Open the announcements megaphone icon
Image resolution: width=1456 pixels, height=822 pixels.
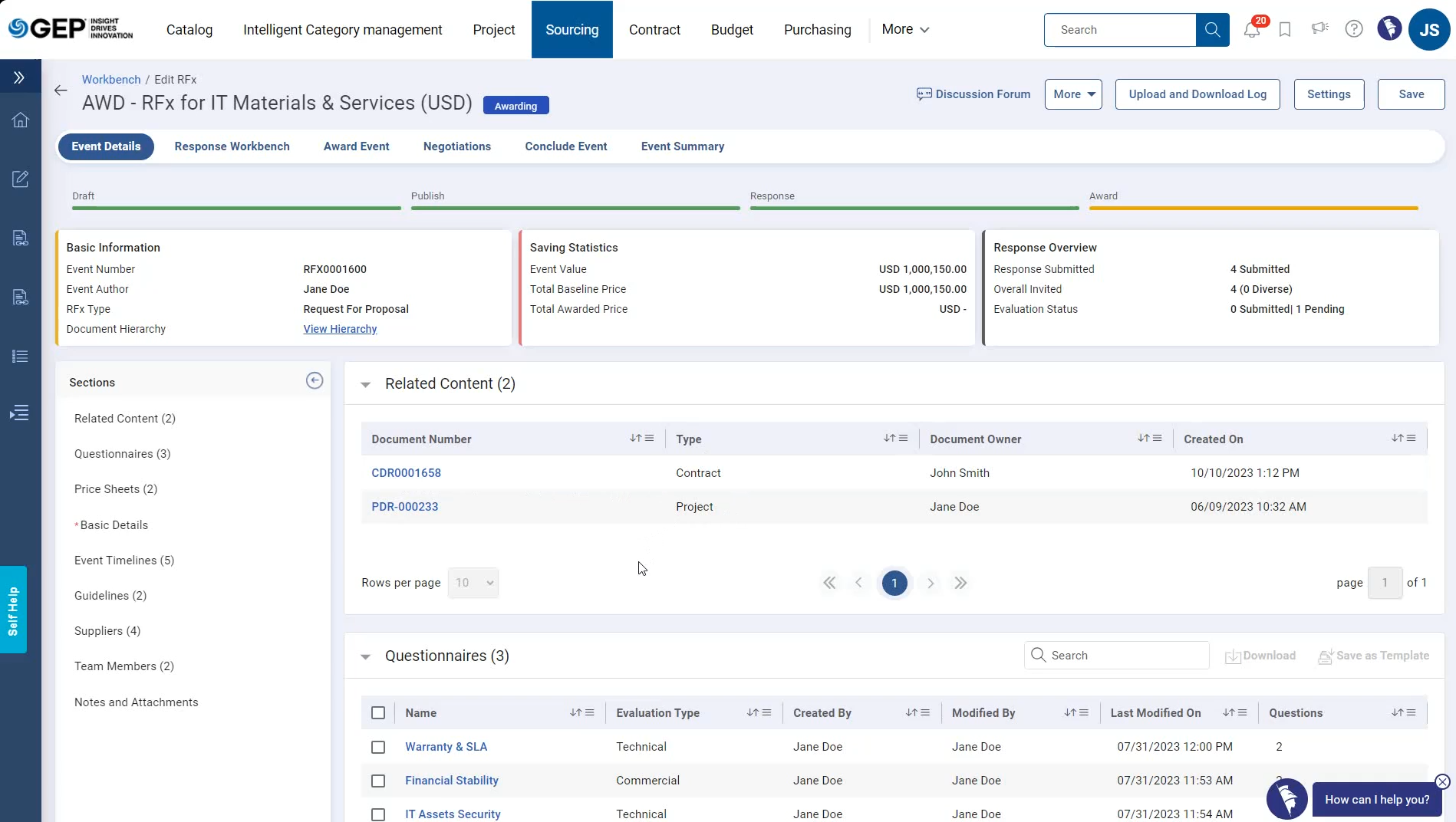pos(1319,29)
